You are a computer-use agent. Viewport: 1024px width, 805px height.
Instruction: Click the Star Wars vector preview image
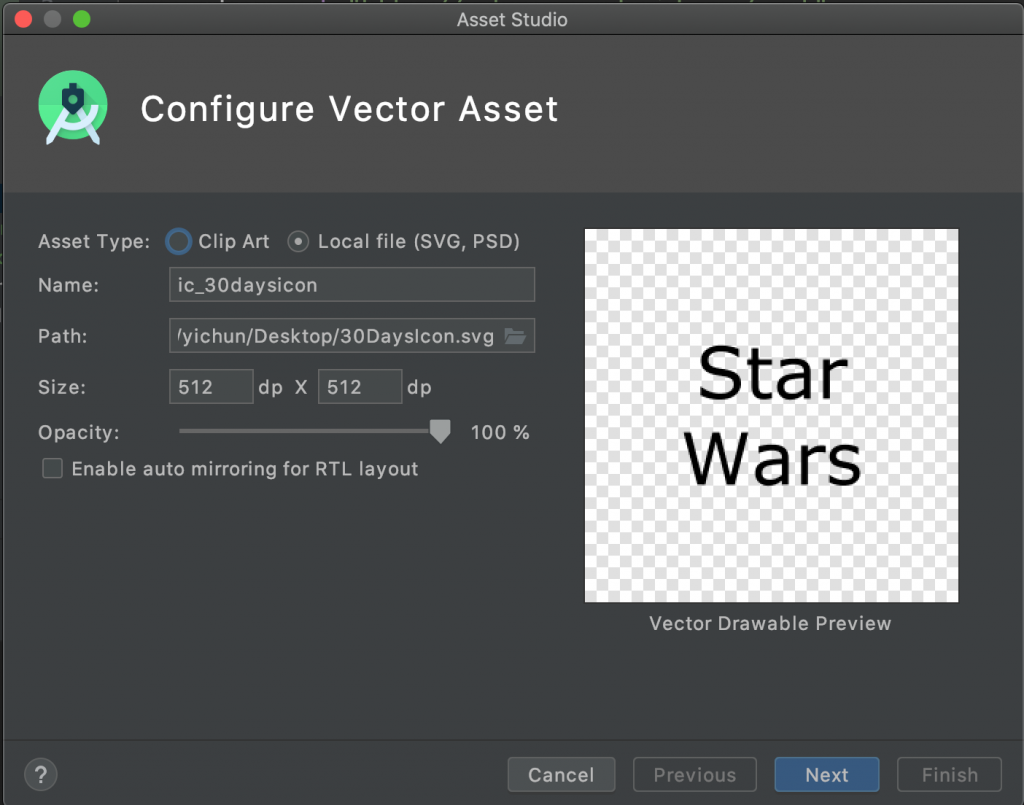[x=771, y=415]
